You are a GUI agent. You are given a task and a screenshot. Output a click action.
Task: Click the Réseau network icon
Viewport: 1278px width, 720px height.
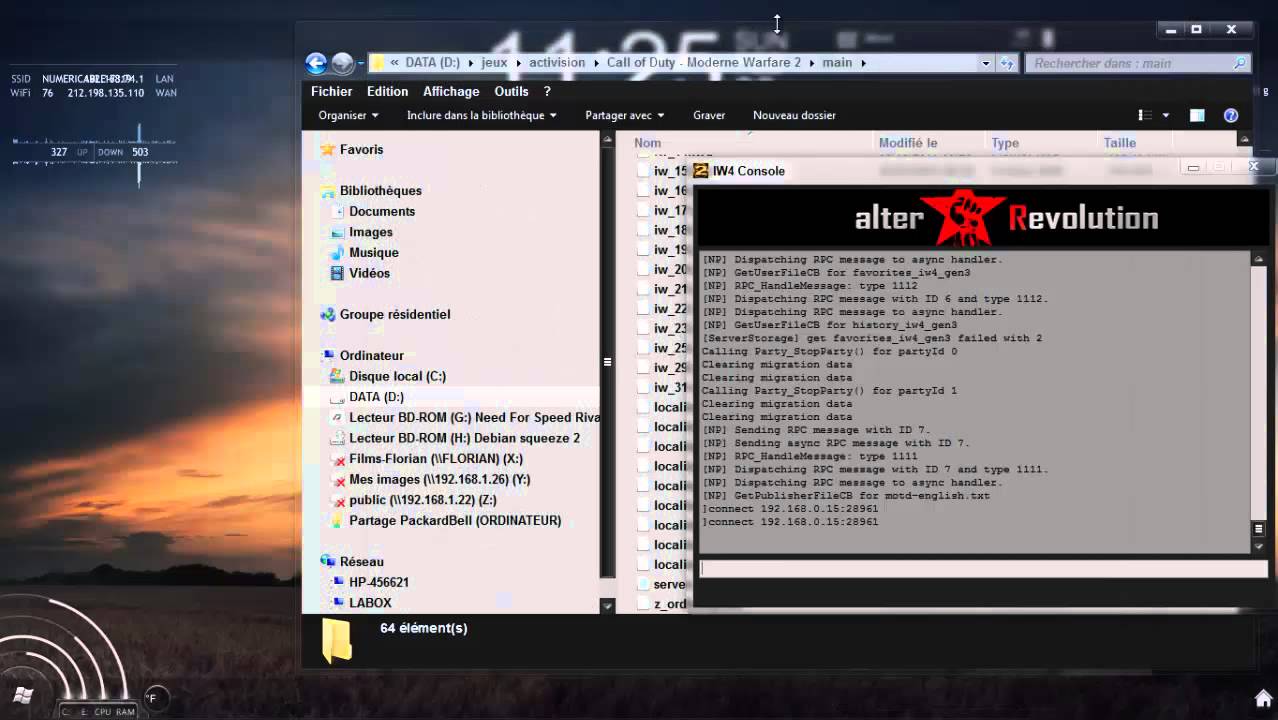[327, 561]
